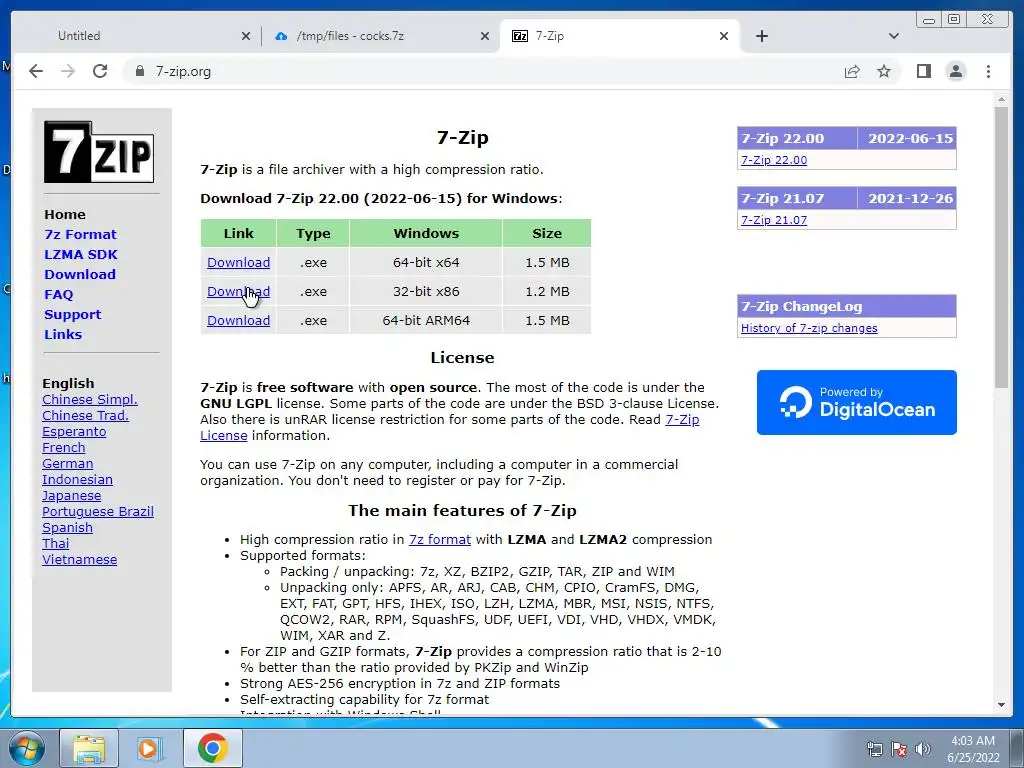Viewport: 1024px width, 768px height.
Task: Open the media player taskbar icon
Action: coord(149,748)
